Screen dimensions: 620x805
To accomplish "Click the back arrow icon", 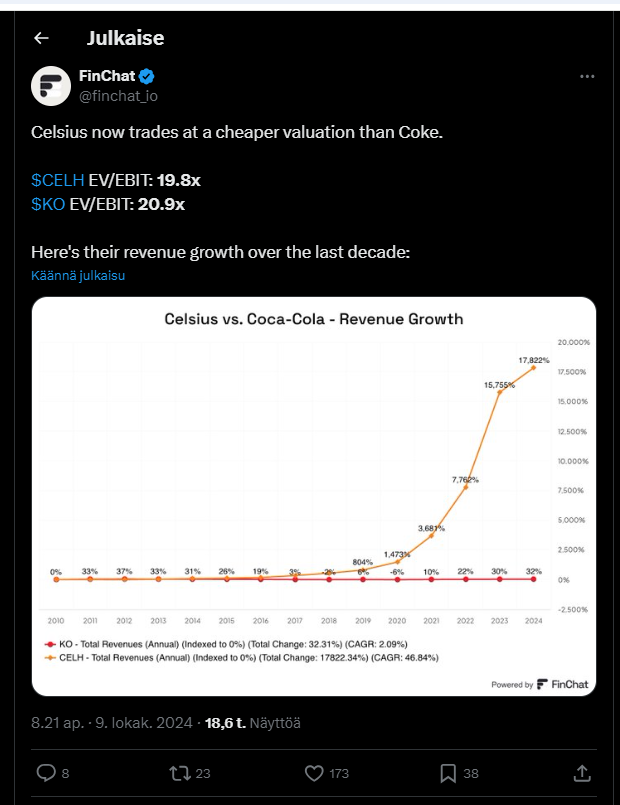I will click(41, 38).
